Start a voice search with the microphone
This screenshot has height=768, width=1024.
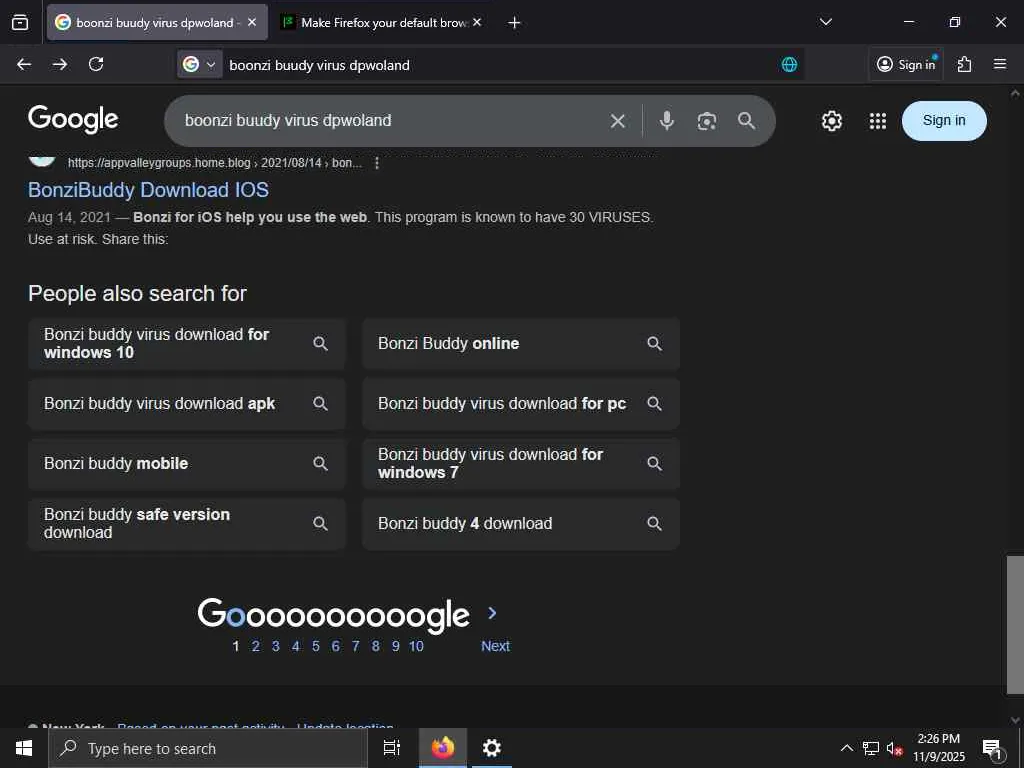[x=666, y=121]
